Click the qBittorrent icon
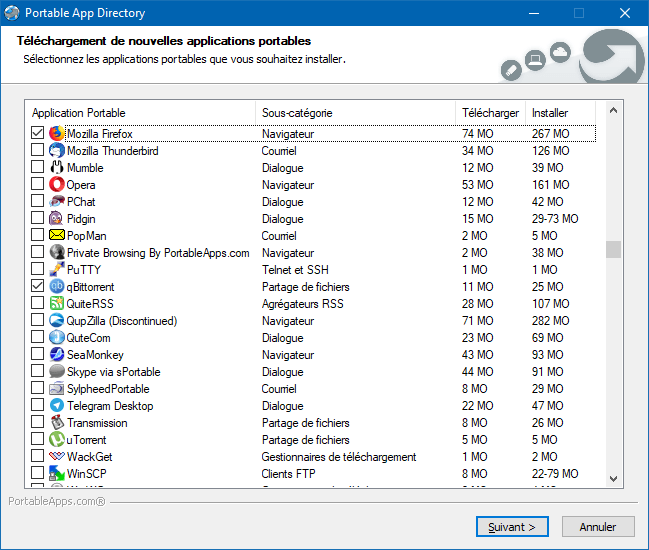Screen dimensions: 649x550 57,286
